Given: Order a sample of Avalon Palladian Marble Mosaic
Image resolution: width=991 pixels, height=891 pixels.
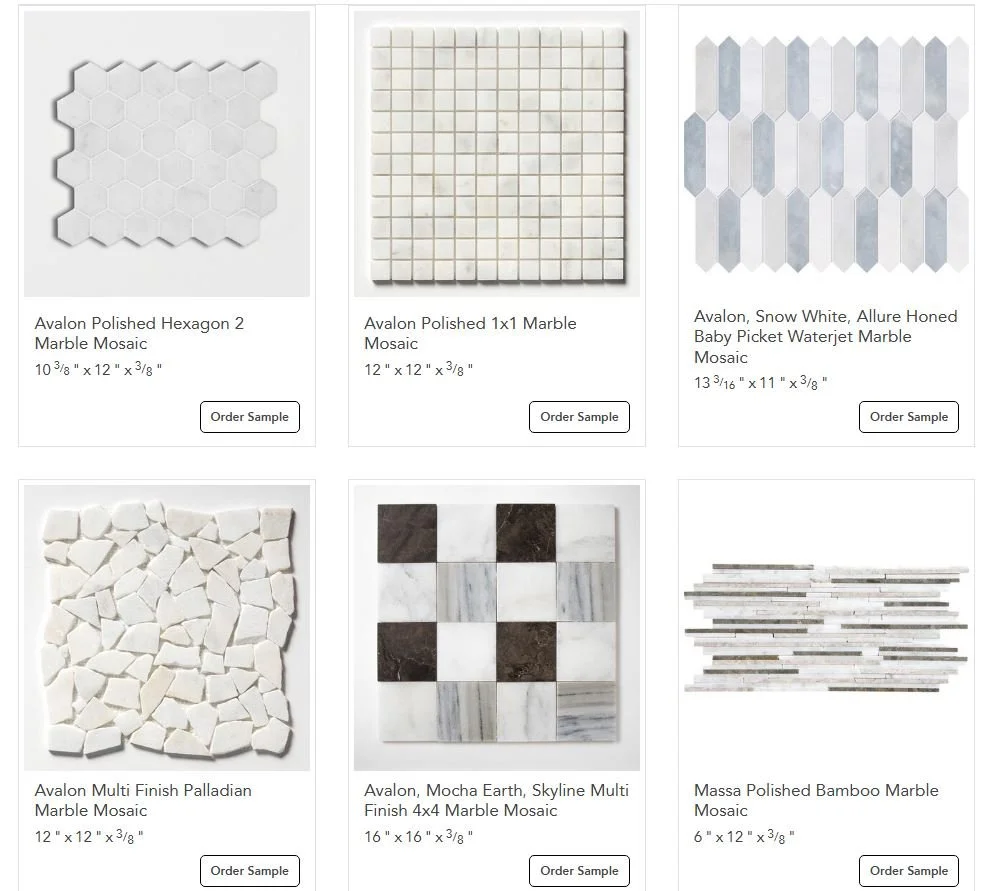Looking at the screenshot, I should click(x=250, y=871).
